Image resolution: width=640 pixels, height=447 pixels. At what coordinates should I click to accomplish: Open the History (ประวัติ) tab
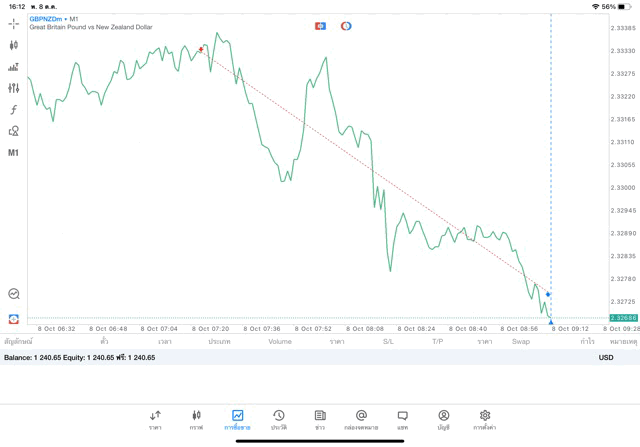[278, 419]
